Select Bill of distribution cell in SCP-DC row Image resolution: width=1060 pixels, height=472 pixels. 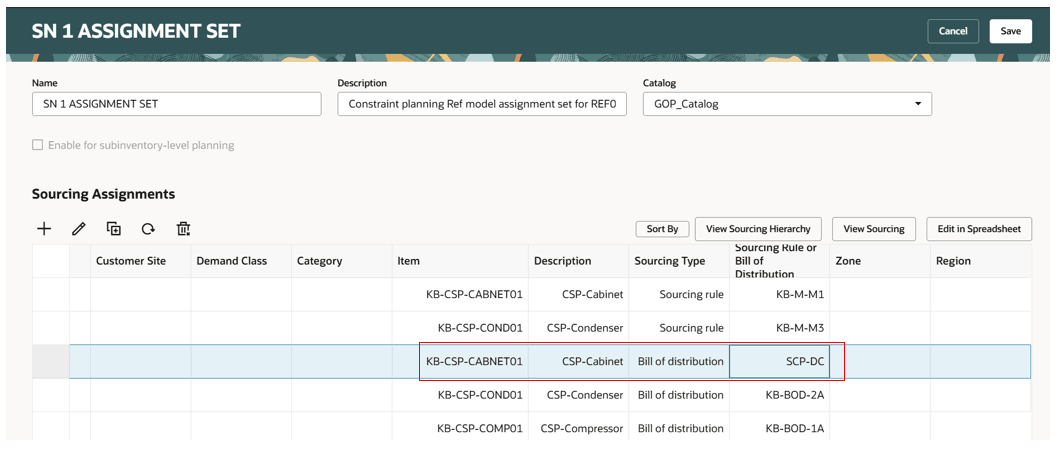tap(679, 362)
